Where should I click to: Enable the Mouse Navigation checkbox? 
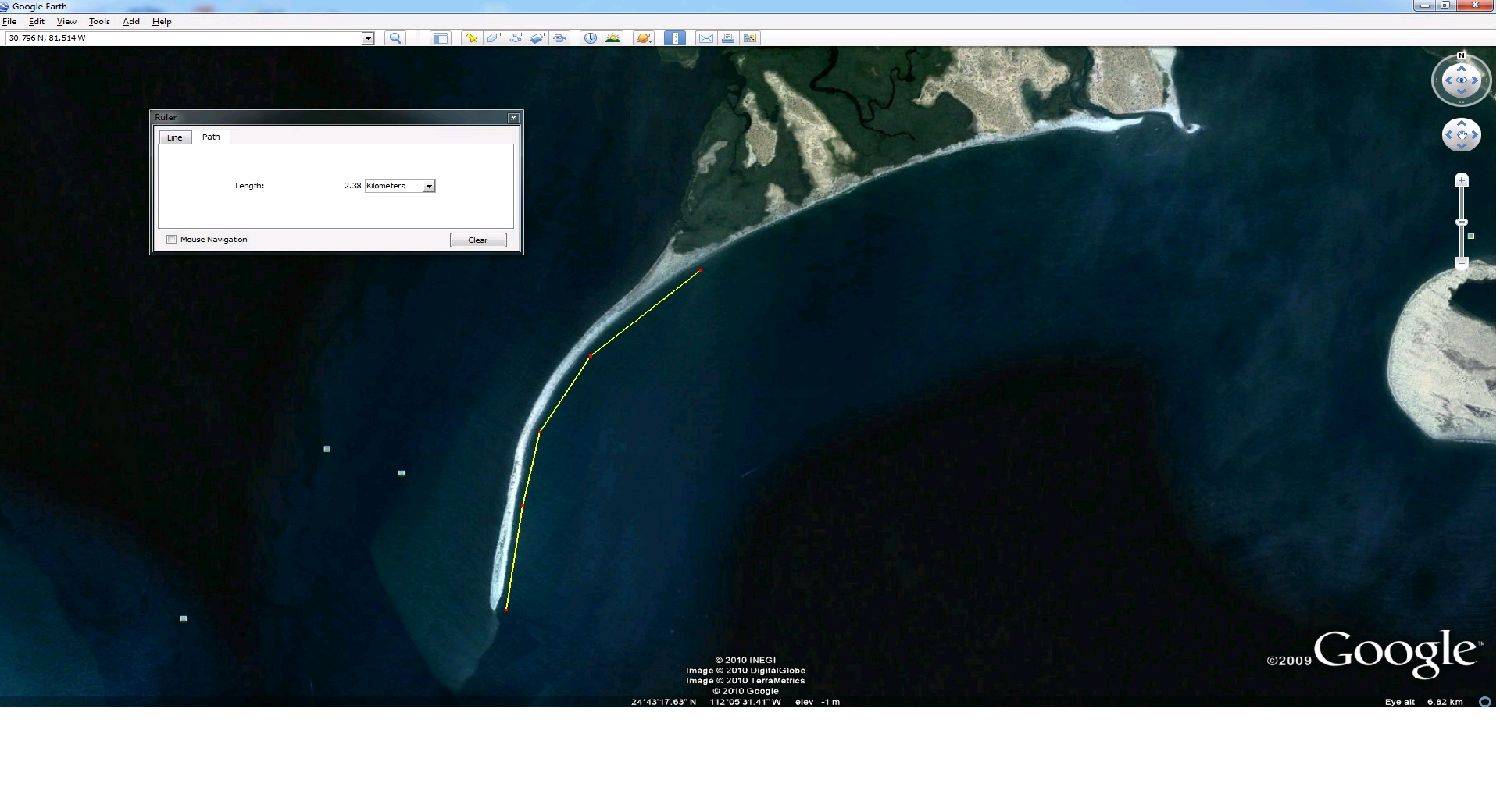(172, 240)
